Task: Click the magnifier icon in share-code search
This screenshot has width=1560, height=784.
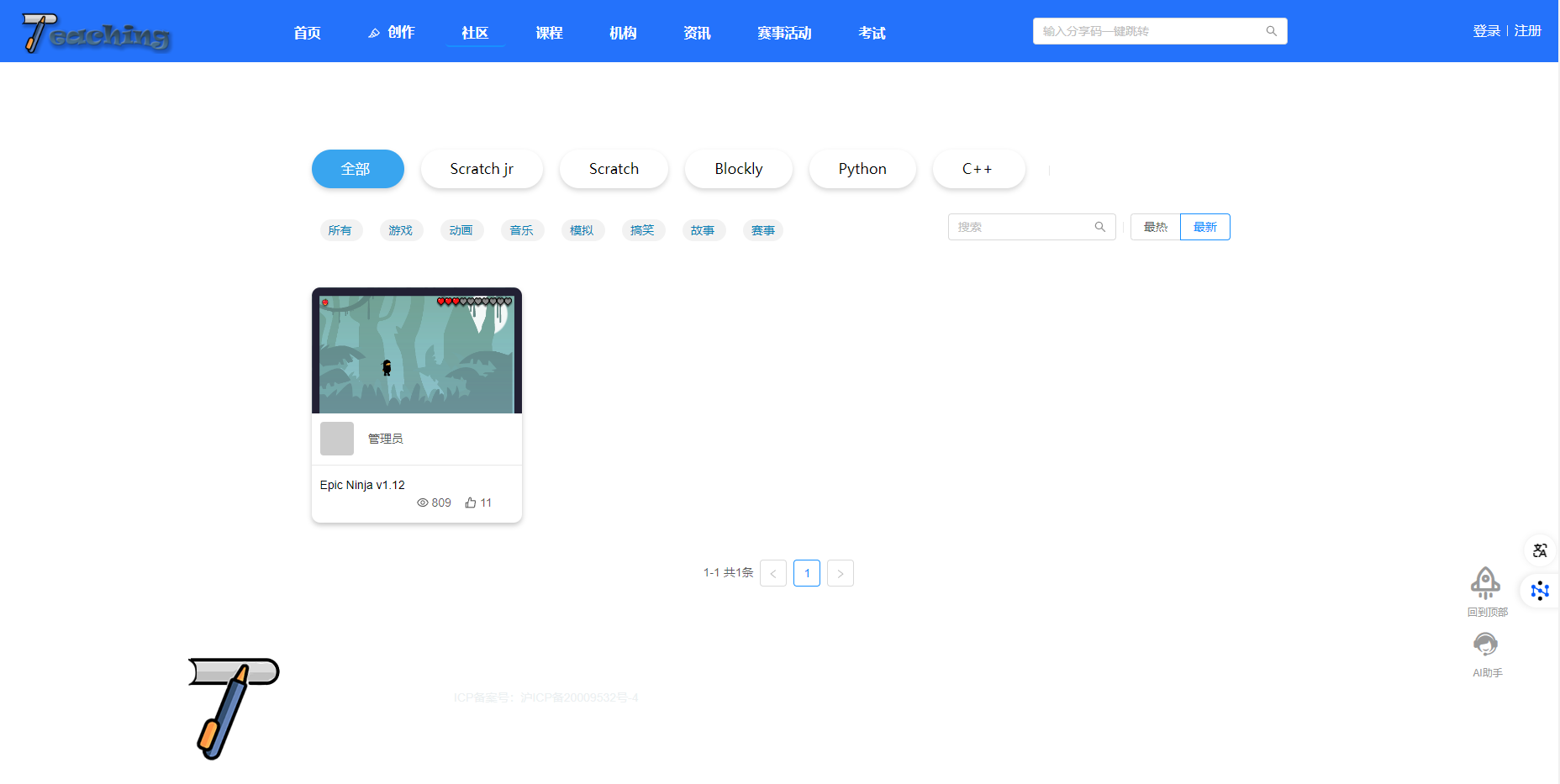Action: tap(1271, 31)
